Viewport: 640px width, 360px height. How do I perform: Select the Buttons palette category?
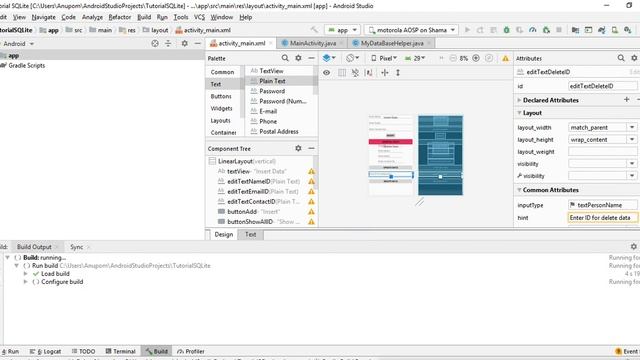221,96
